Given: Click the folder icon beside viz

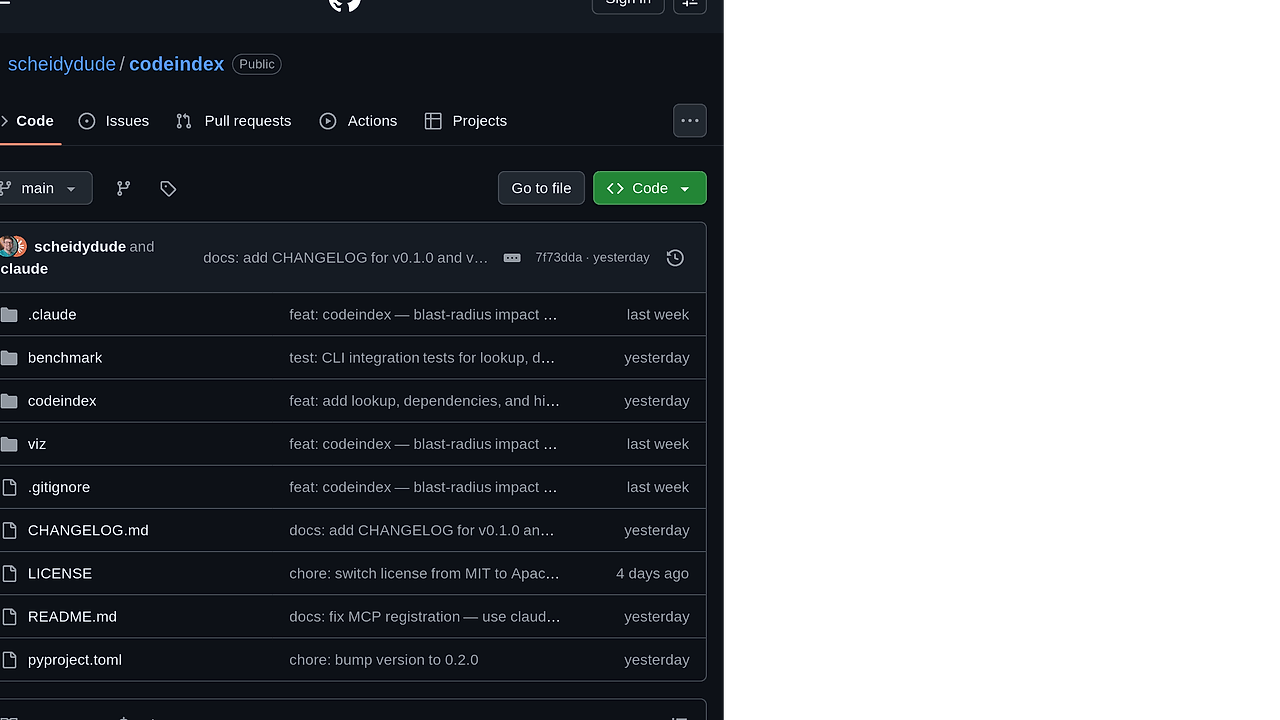Looking at the screenshot, I should (x=9, y=444).
